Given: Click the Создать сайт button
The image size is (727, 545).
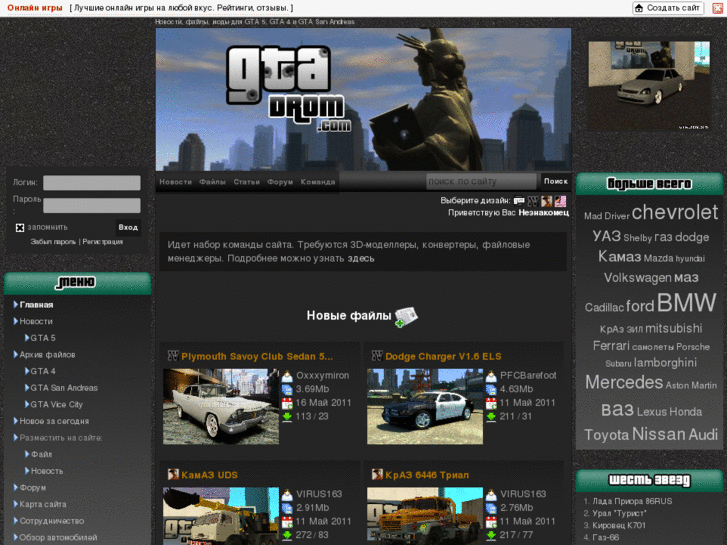Looking at the screenshot, I should click(668, 8).
